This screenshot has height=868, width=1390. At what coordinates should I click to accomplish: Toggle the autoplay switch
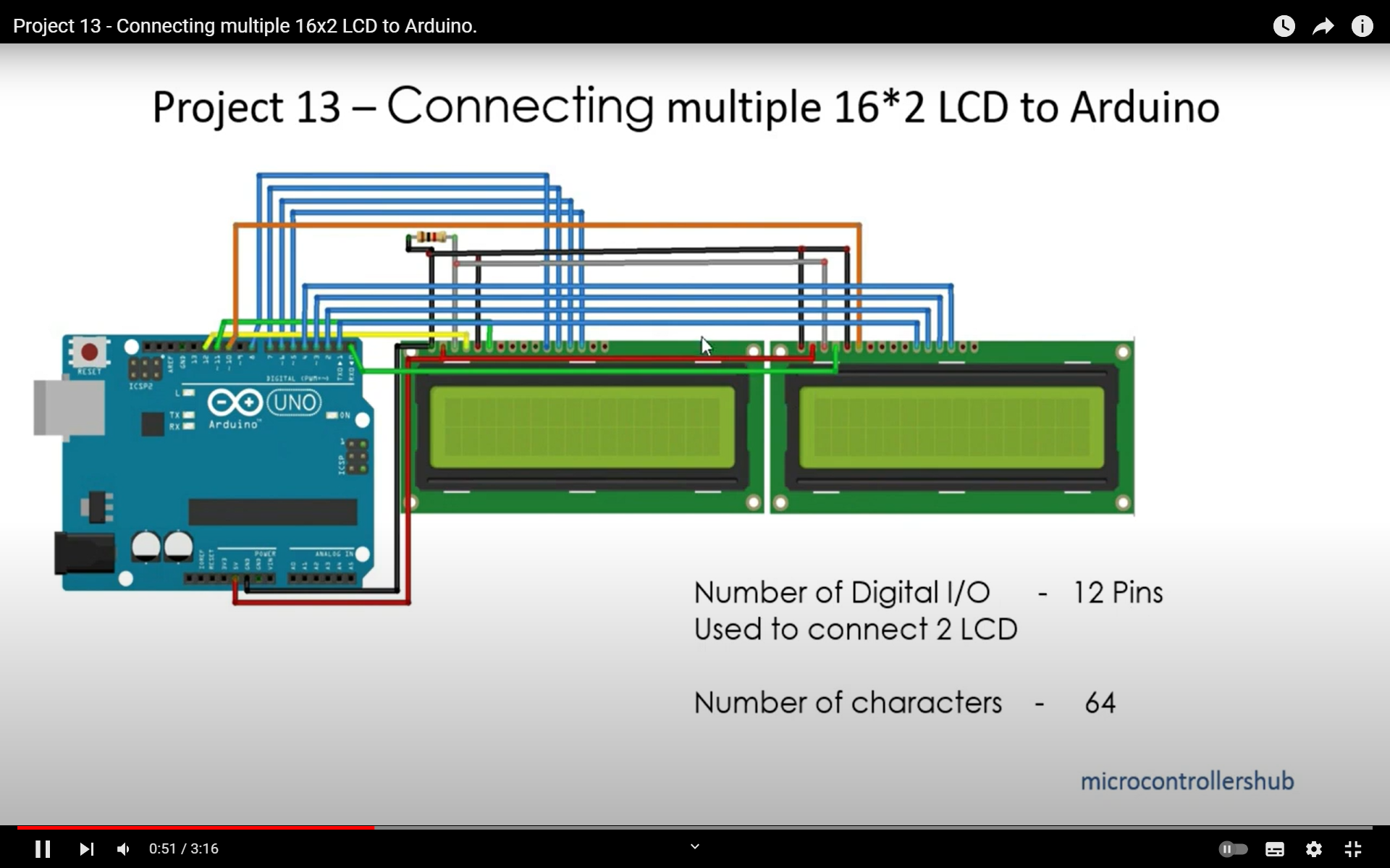pos(1233,848)
